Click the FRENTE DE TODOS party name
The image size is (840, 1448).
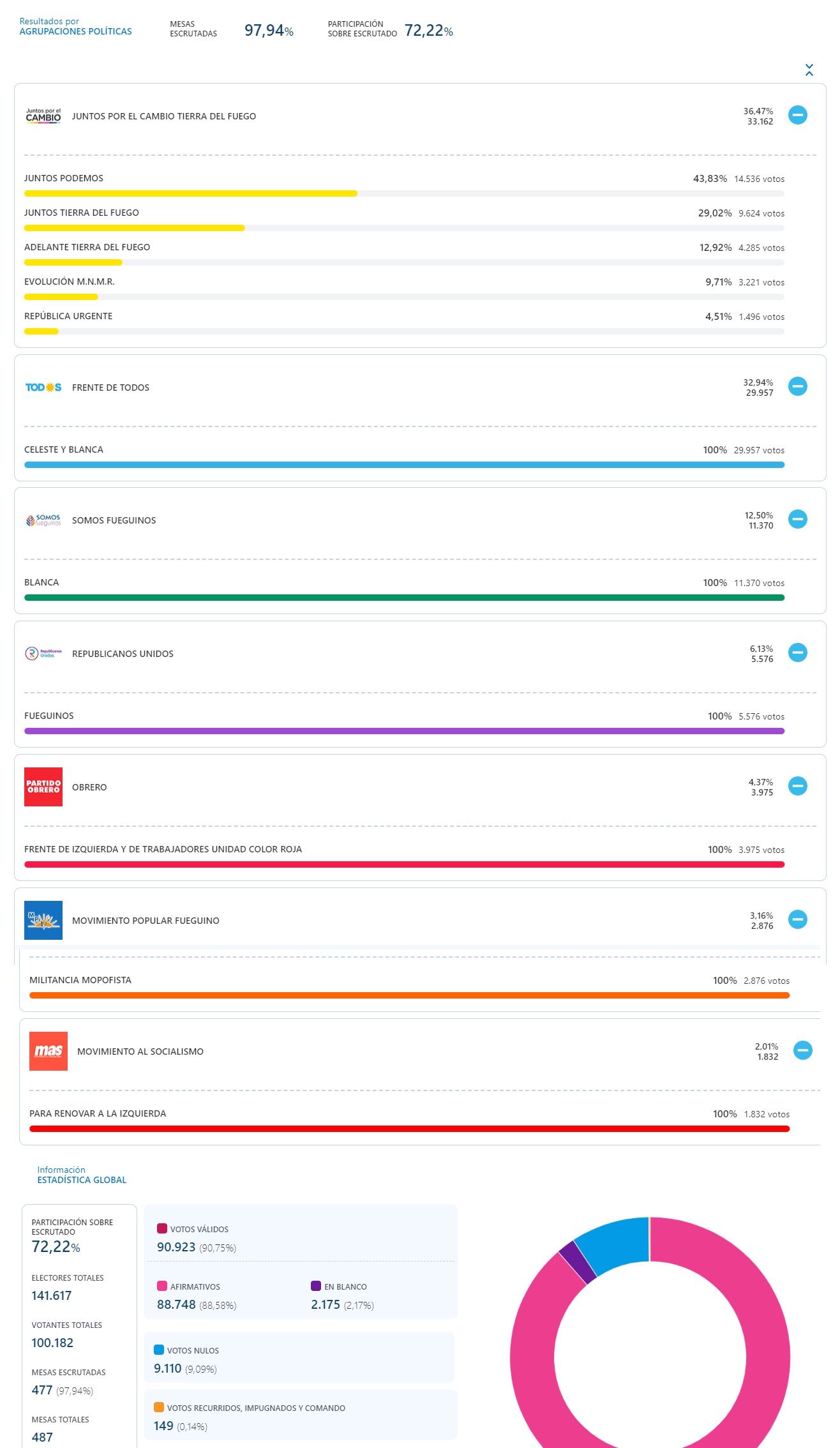coord(110,388)
